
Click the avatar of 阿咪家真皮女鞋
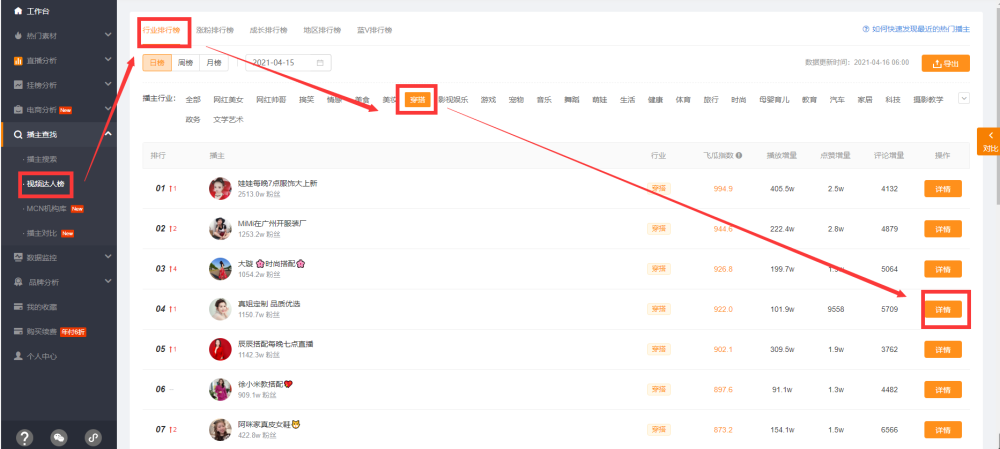(220, 429)
